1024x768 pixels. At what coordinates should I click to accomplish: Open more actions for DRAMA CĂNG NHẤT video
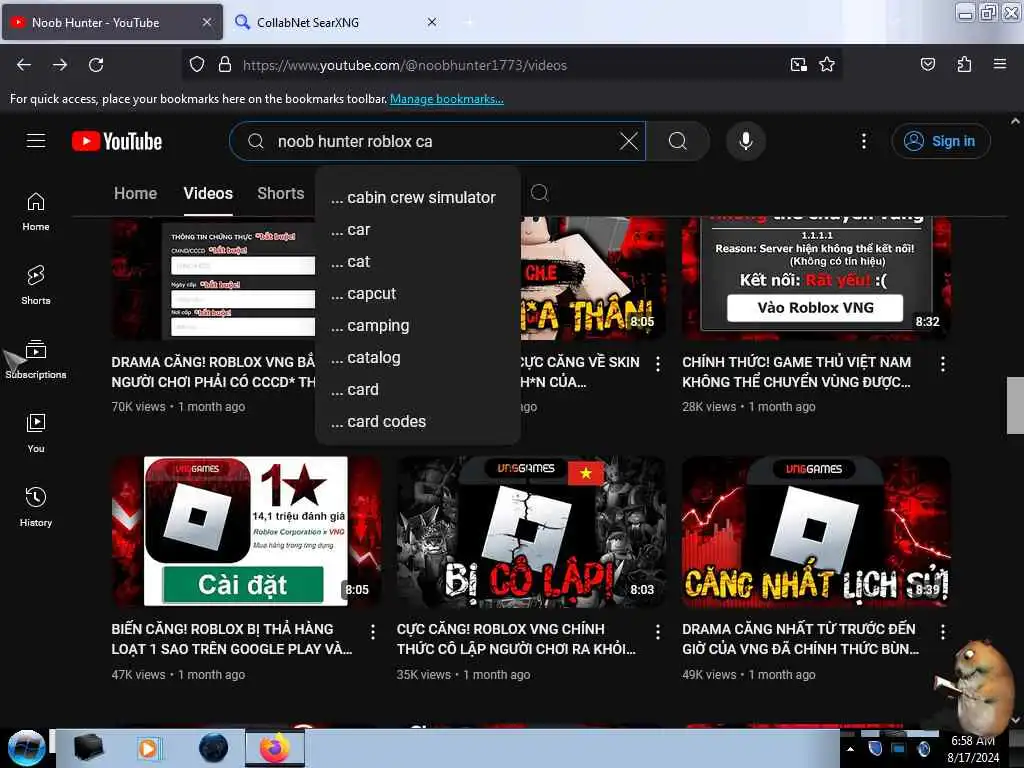tap(942, 632)
